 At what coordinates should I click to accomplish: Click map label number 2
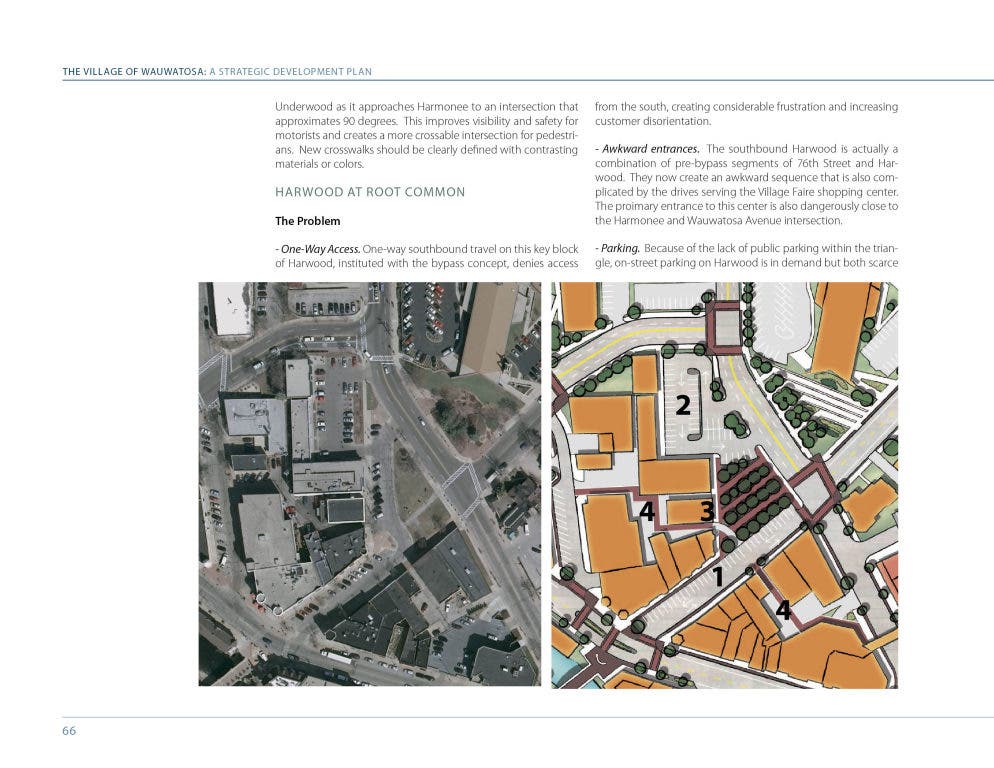(x=683, y=405)
